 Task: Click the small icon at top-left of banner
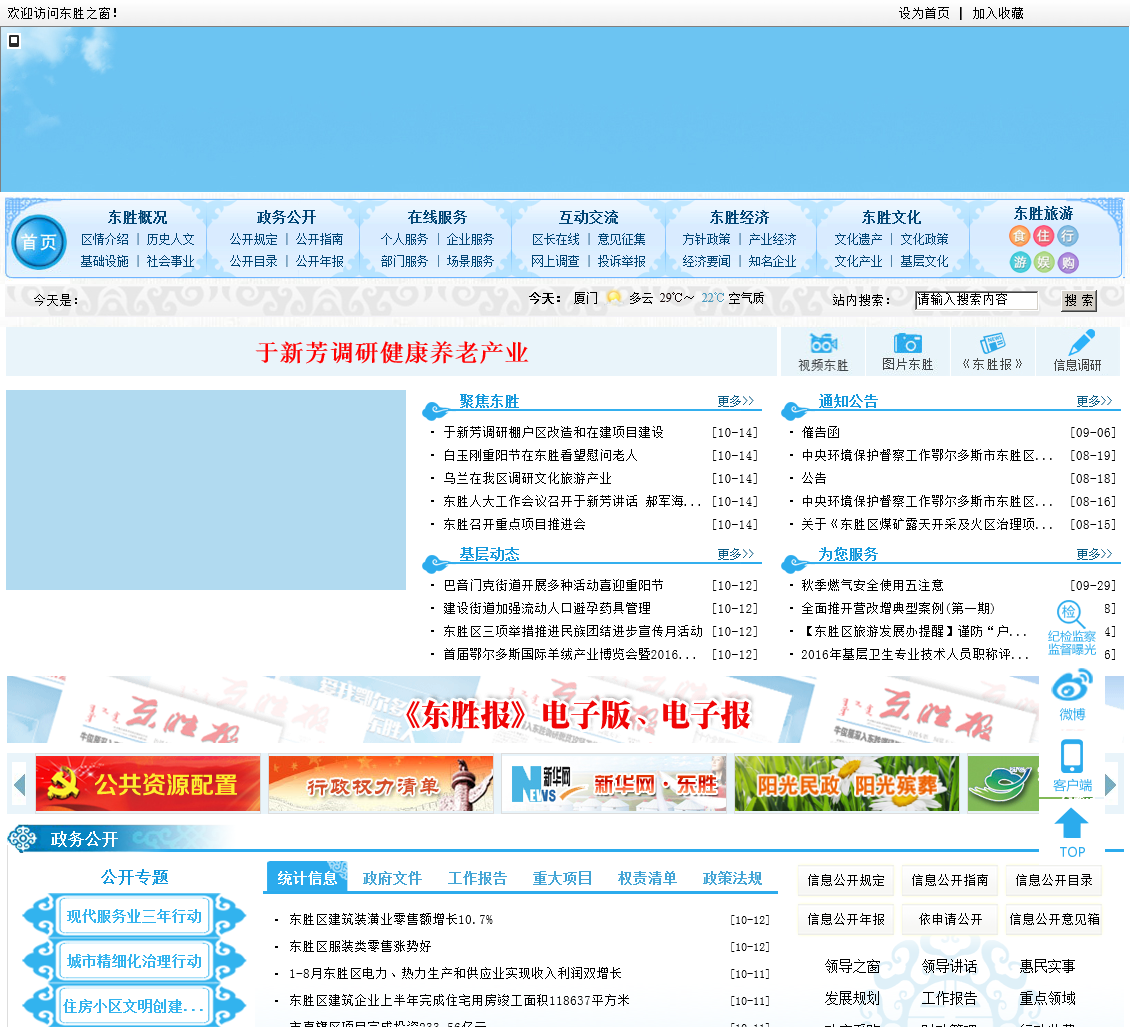(x=14, y=41)
